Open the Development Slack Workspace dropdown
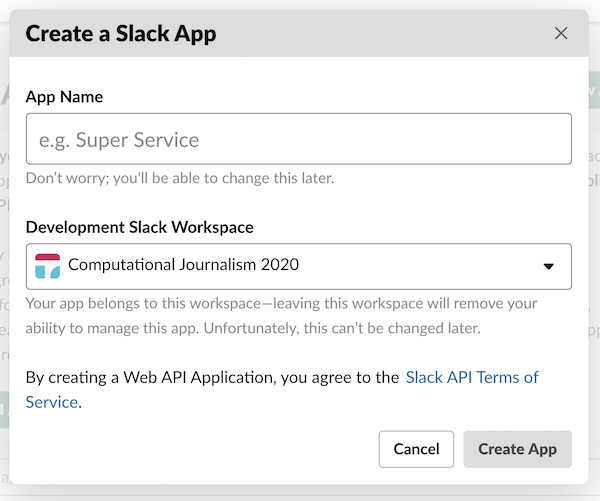 coord(298,266)
